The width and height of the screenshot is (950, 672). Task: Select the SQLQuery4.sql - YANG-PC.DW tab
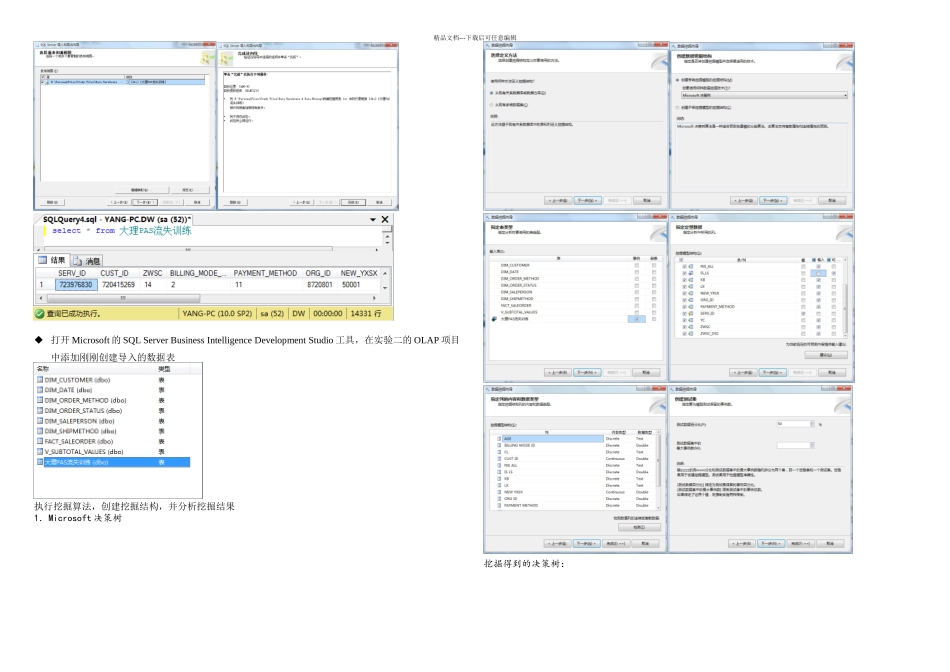pos(117,219)
